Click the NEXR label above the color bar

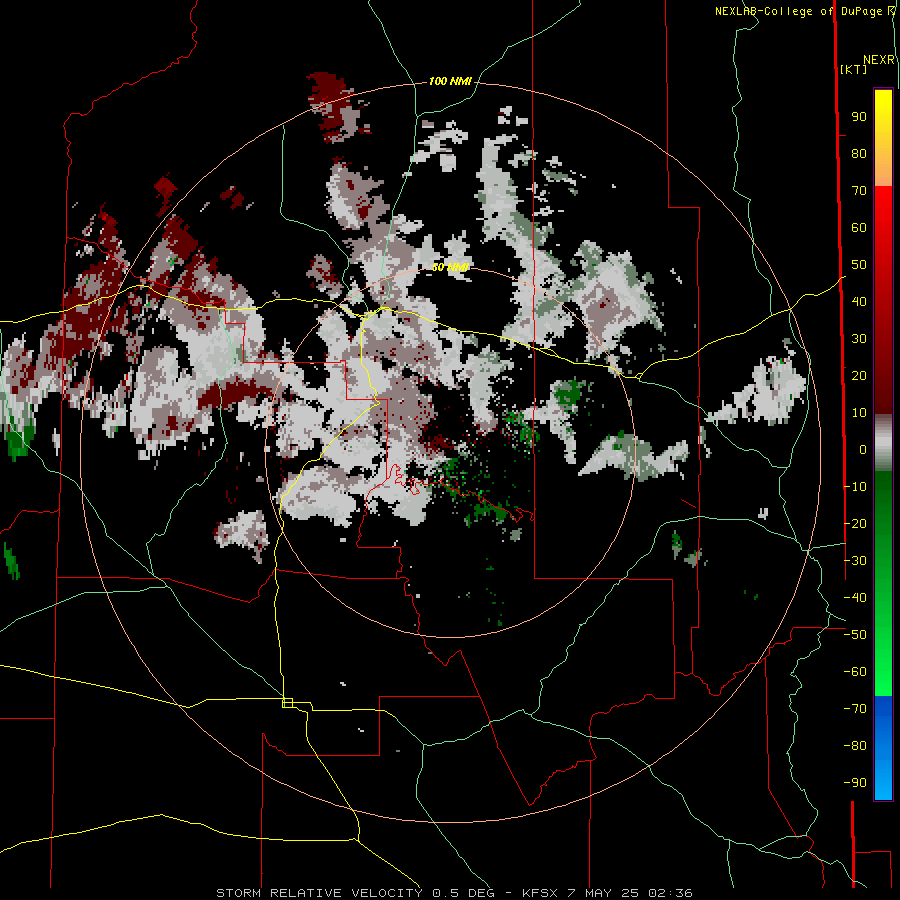879,60
